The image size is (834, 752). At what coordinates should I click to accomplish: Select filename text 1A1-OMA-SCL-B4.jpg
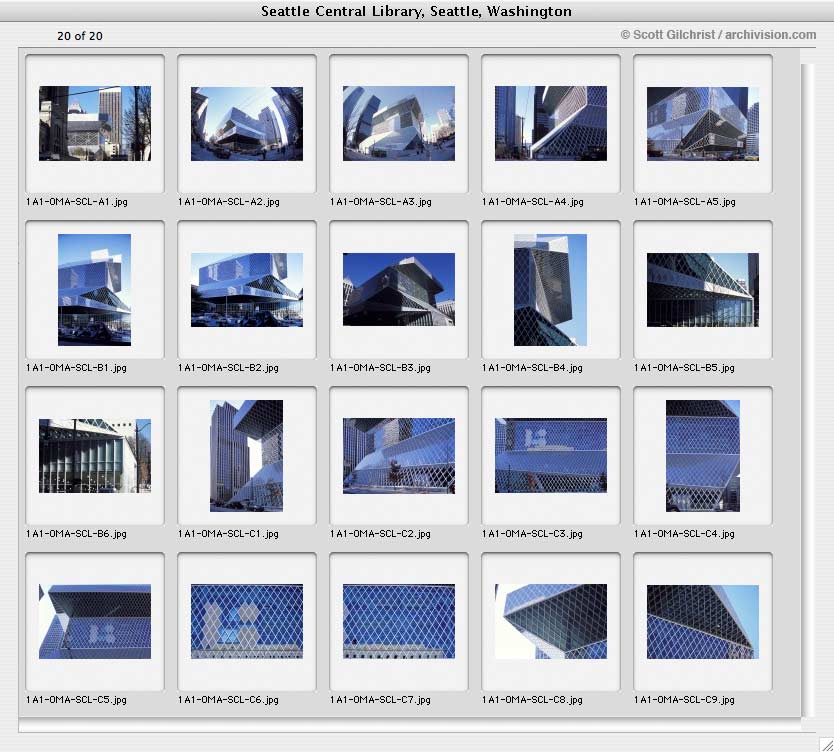coord(532,367)
